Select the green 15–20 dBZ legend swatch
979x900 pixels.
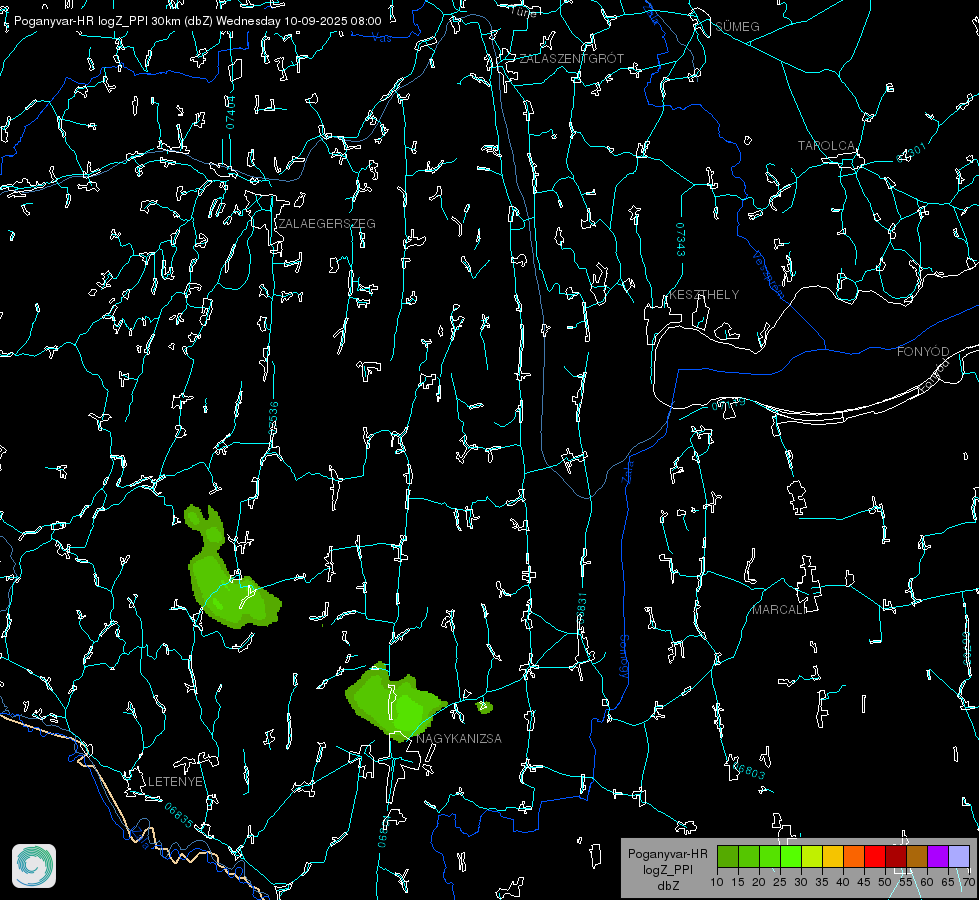pos(749,857)
